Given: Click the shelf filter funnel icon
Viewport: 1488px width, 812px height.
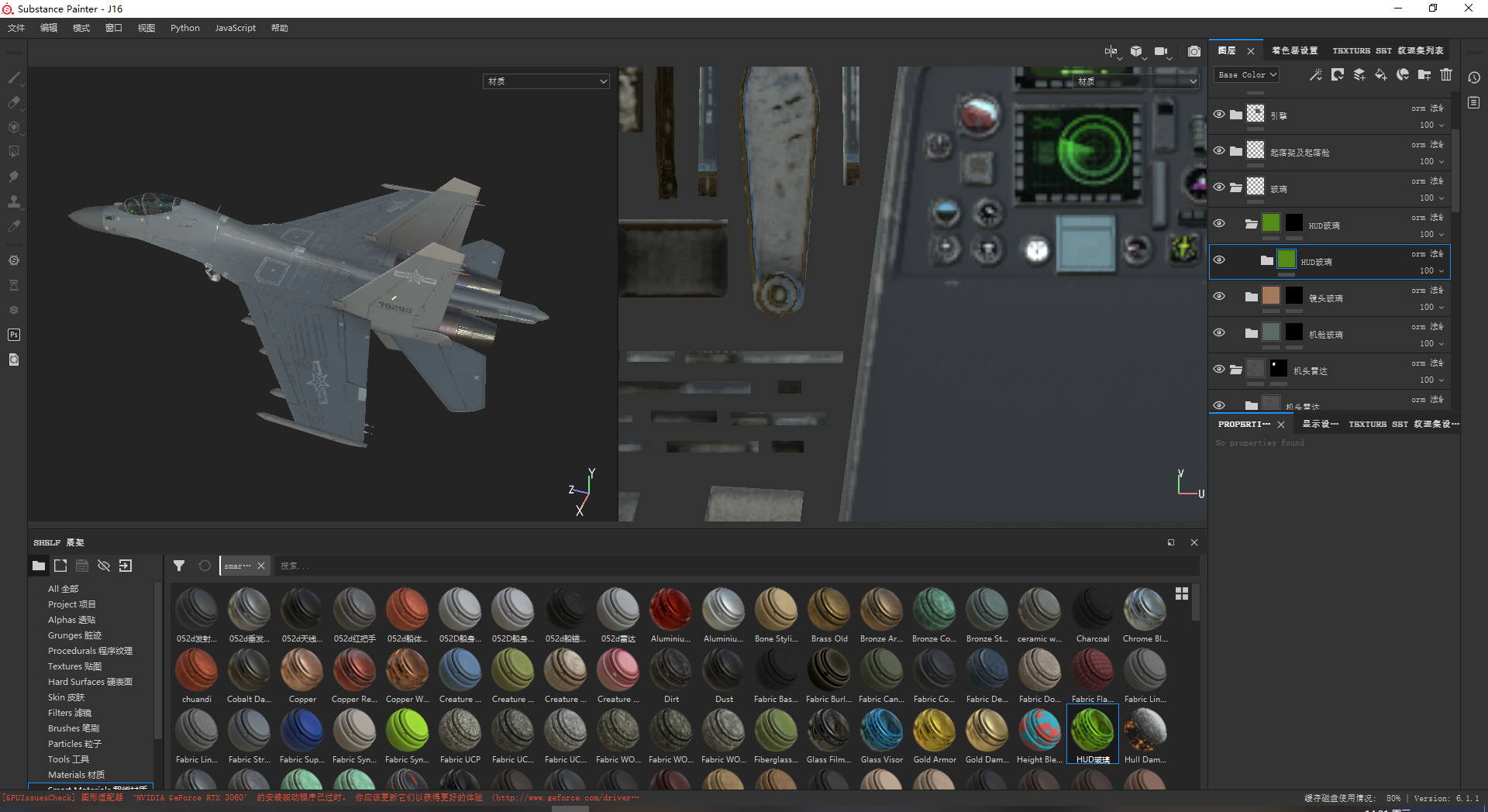Looking at the screenshot, I should coord(179,566).
